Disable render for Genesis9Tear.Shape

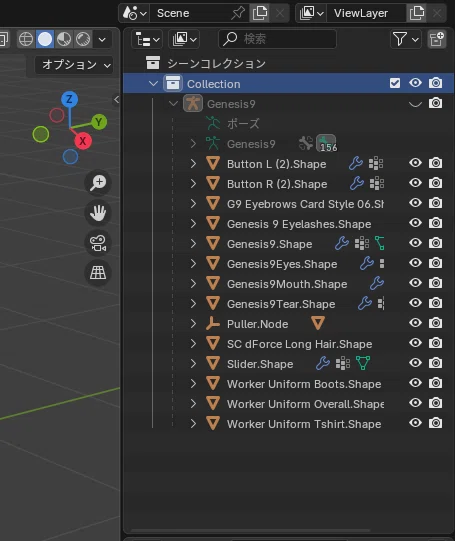tap(435, 303)
